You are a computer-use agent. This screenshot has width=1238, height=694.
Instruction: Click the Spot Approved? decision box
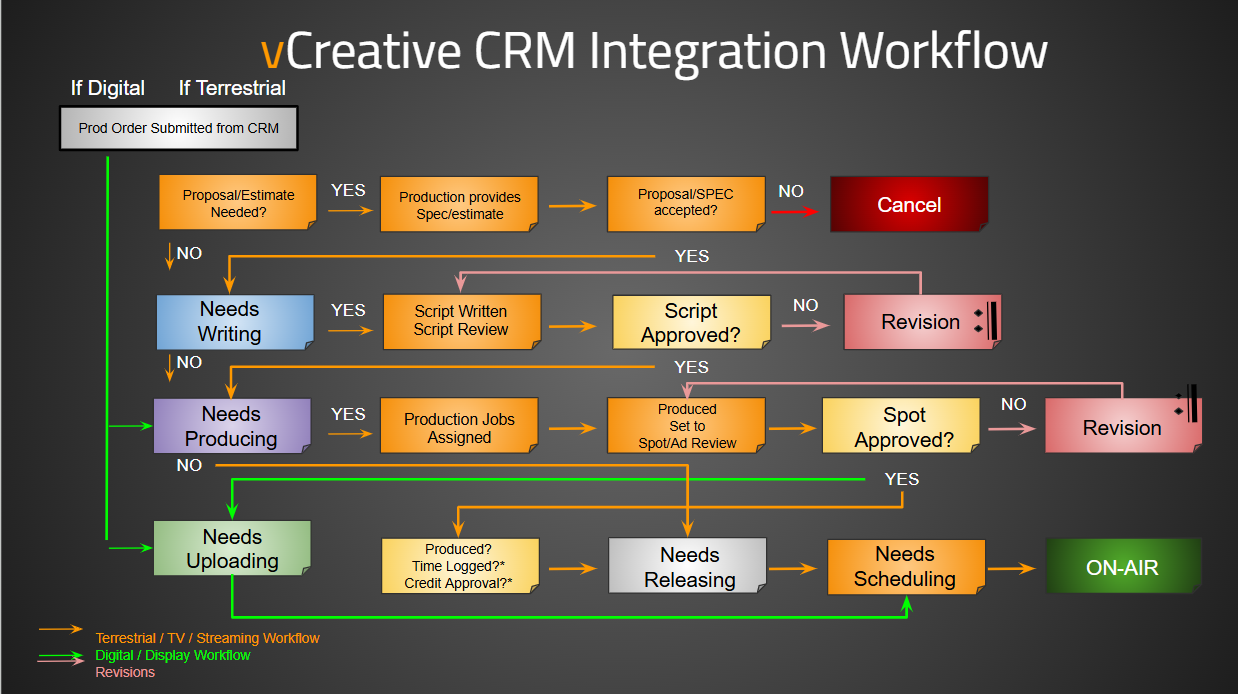pos(901,426)
